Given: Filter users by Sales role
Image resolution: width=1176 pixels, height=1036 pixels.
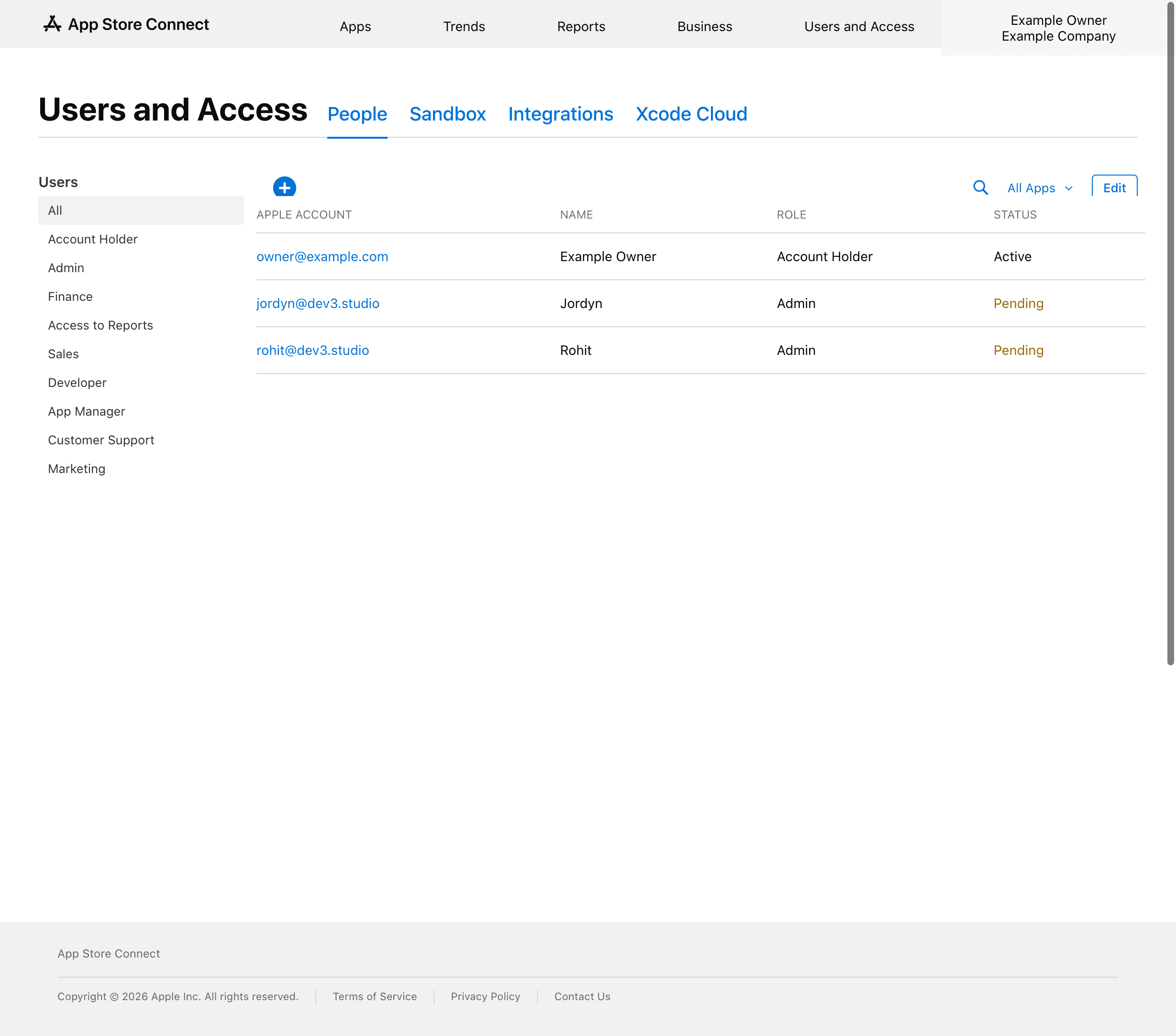Looking at the screenshot, I should 63,354.
